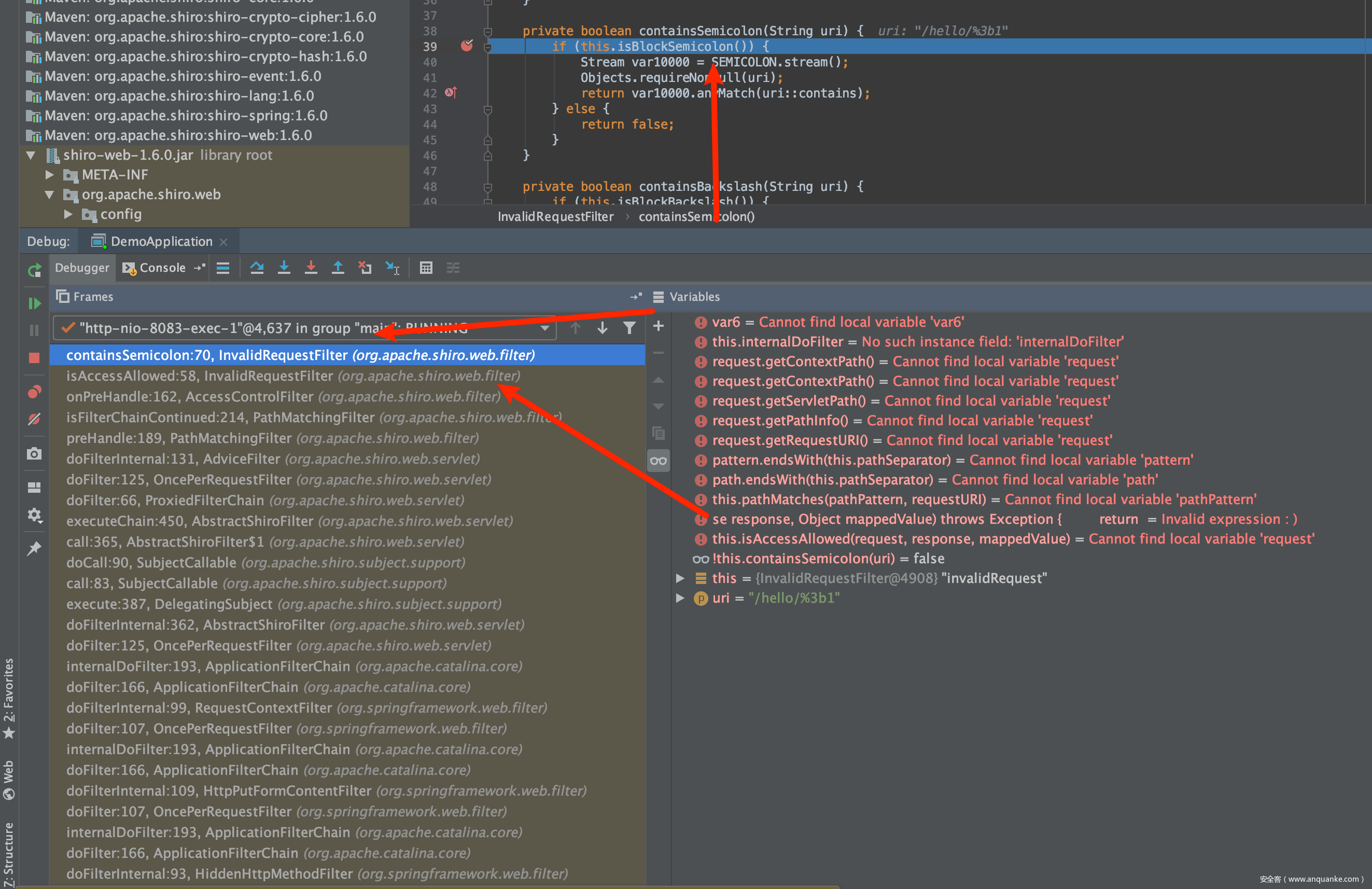Click the Step Out icon

tap(338, 268)
